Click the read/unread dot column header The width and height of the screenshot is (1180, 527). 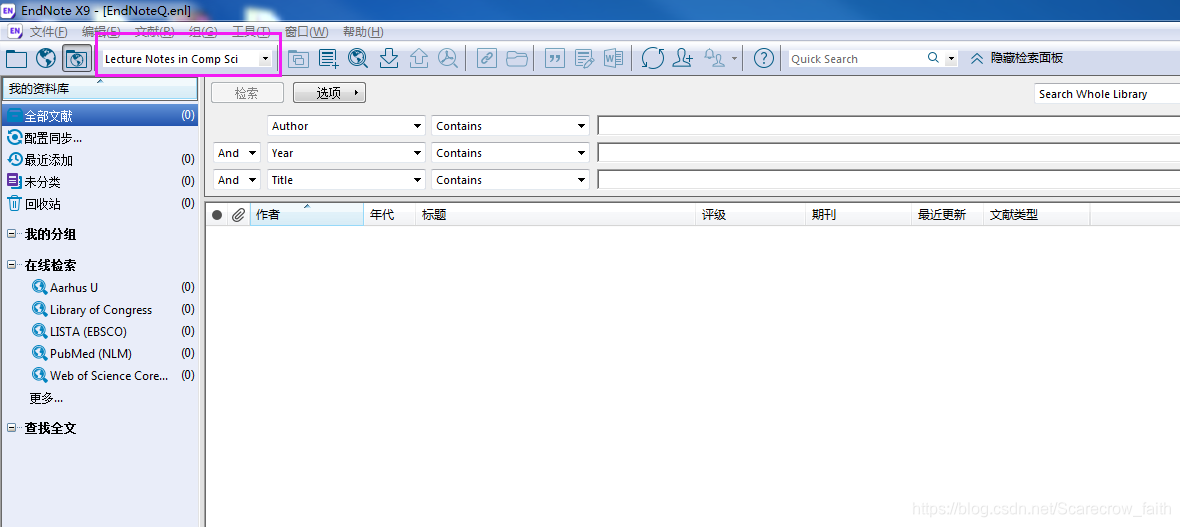(x=217, y=215)
